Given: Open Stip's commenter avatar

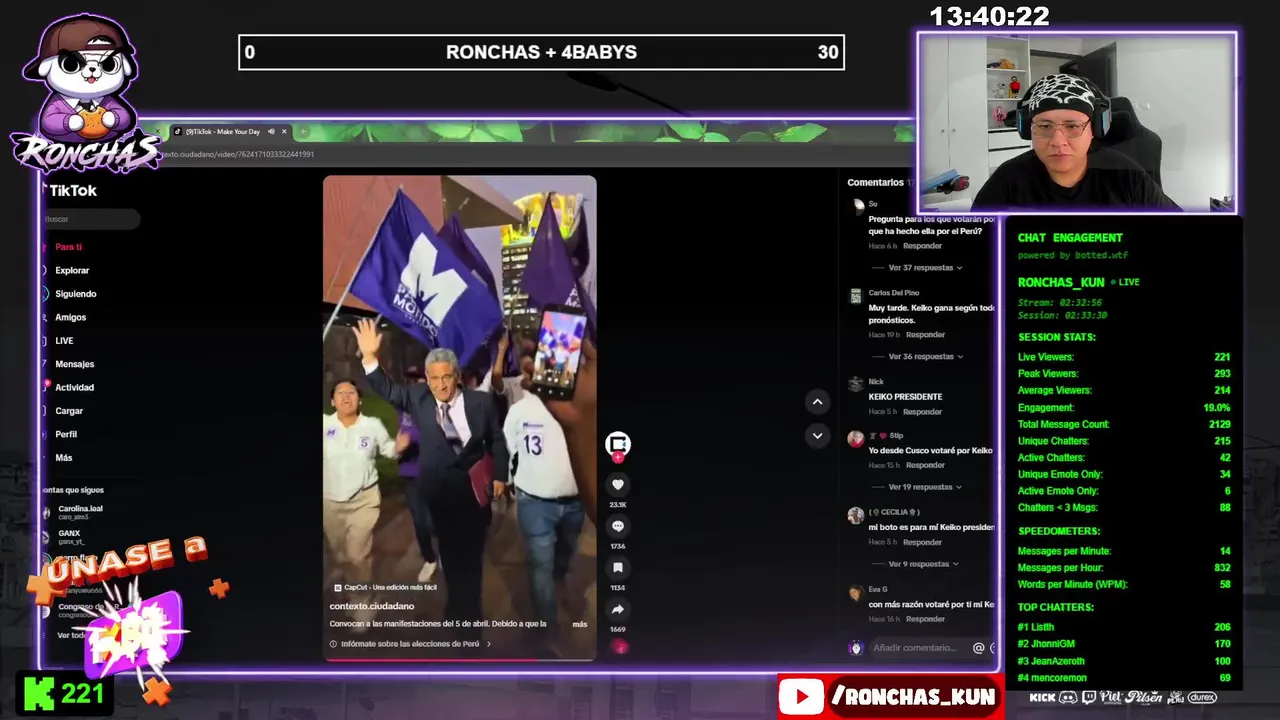Looking at the screenshot, I should tap(855, 438).
